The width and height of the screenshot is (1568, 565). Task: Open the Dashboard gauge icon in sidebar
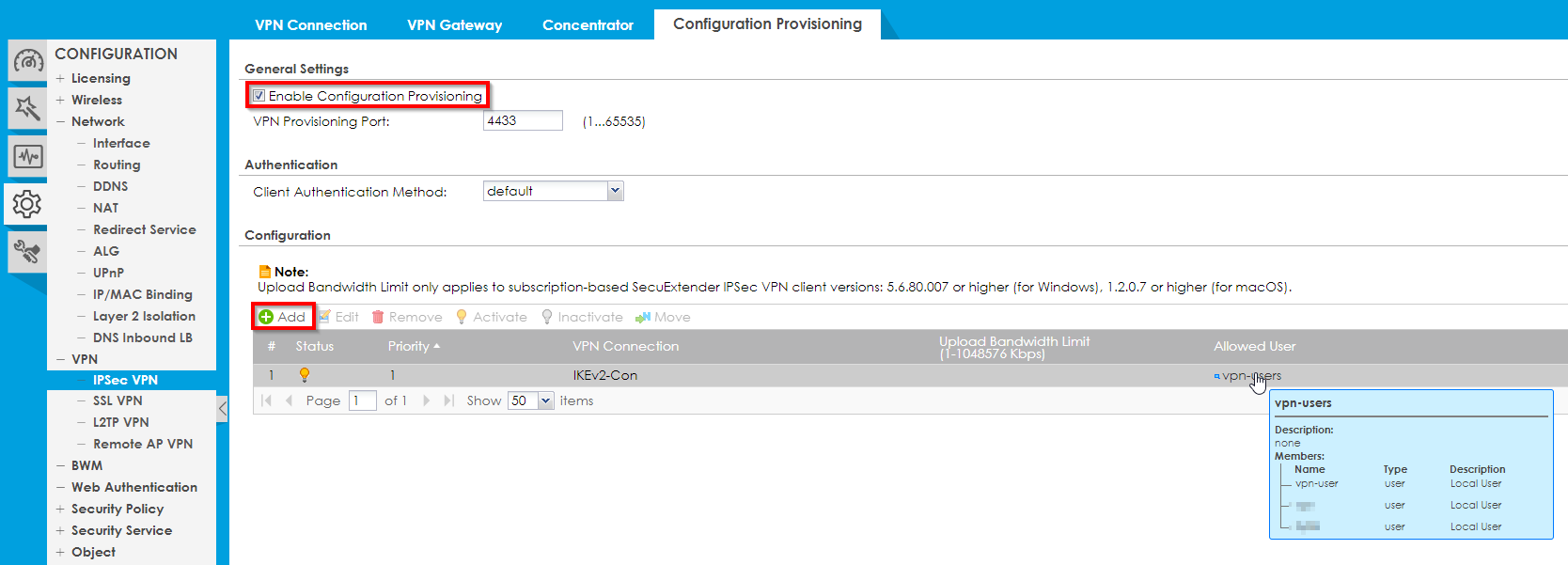point(27,62)
